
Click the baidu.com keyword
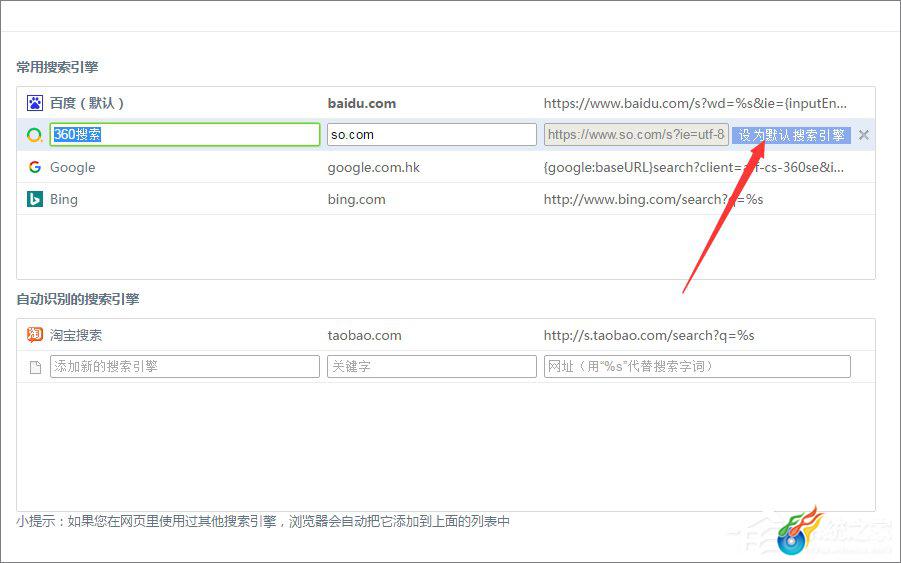[361, 103]
